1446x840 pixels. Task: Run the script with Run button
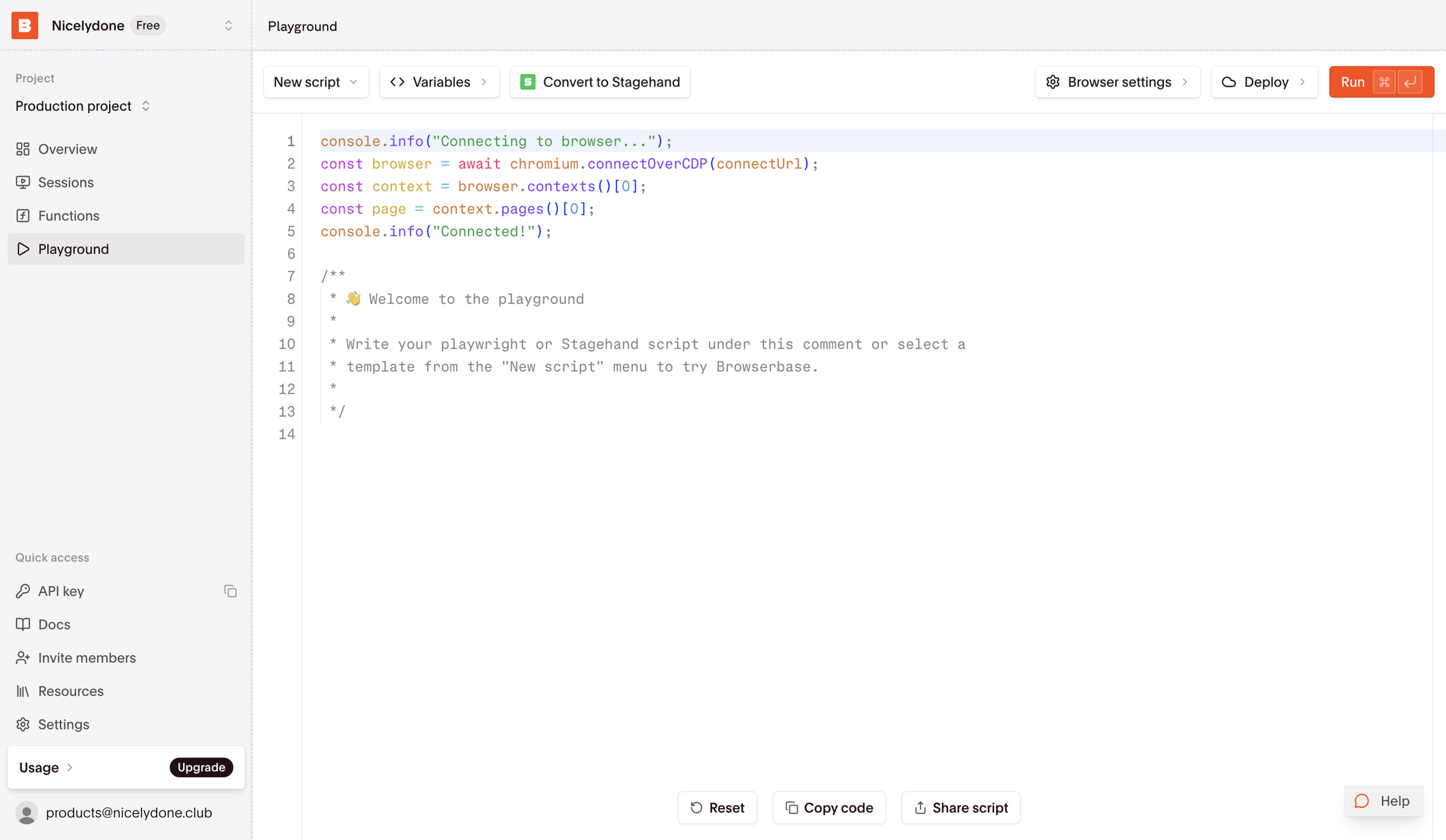1382,82
